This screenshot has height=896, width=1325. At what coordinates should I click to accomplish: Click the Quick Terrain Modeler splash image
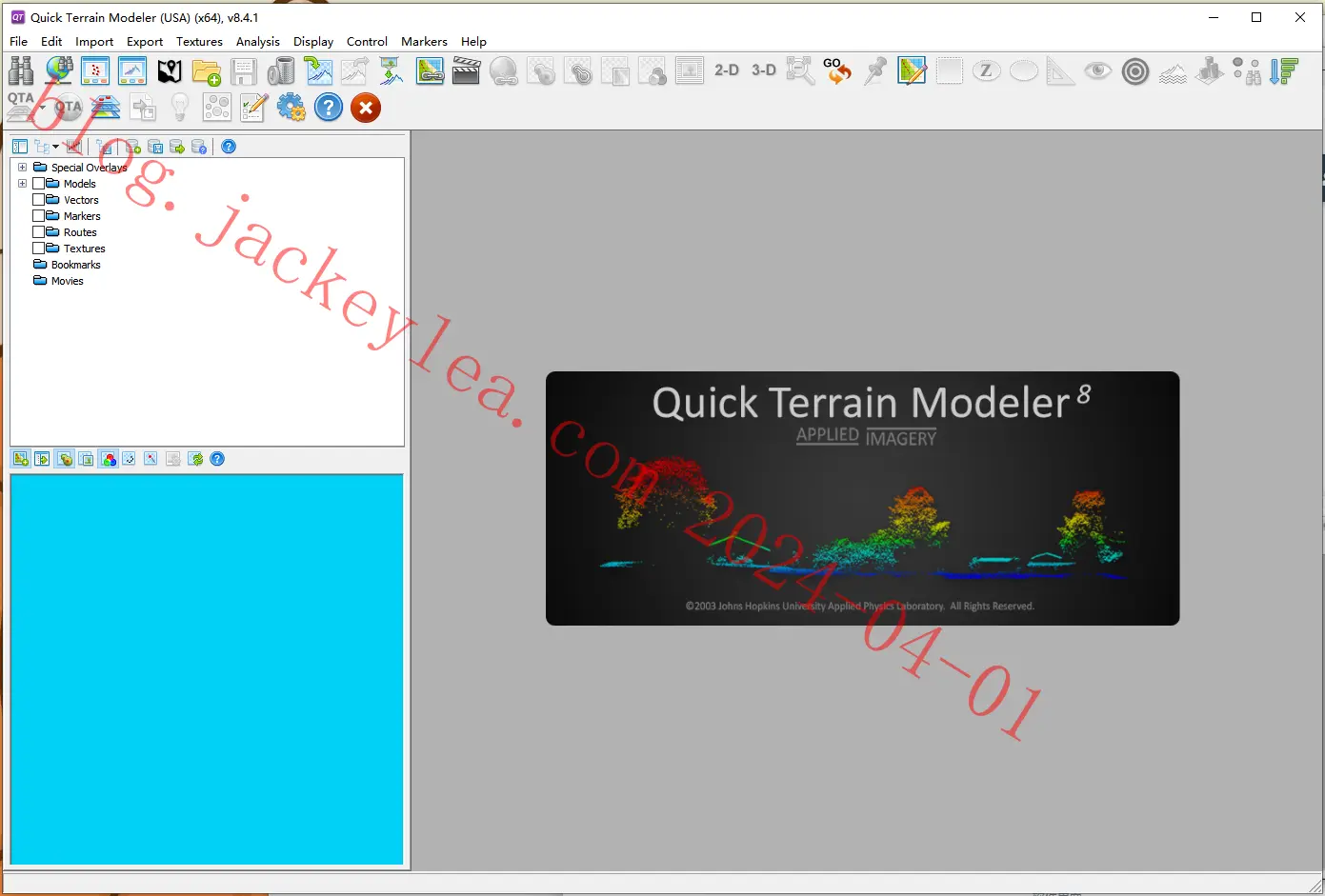(x=862, y=498)
